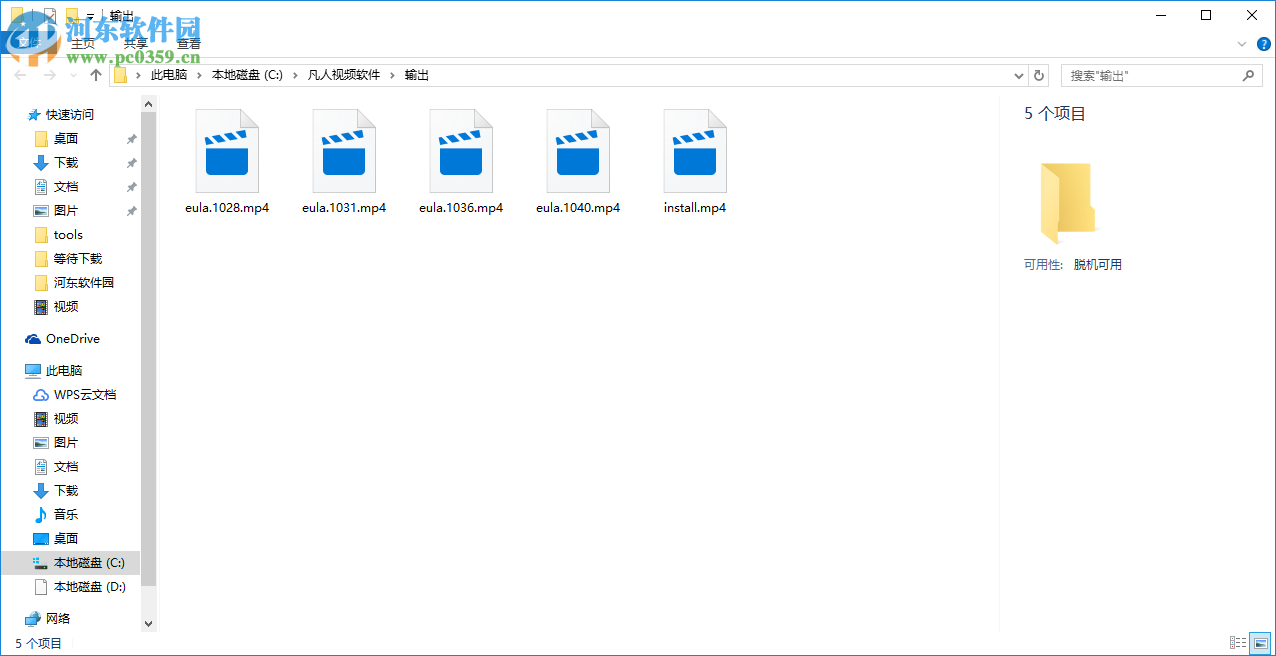Select pinned 桌面 folder under Quick access
This screenshot has height=656, width=1276.
(66, 139)
